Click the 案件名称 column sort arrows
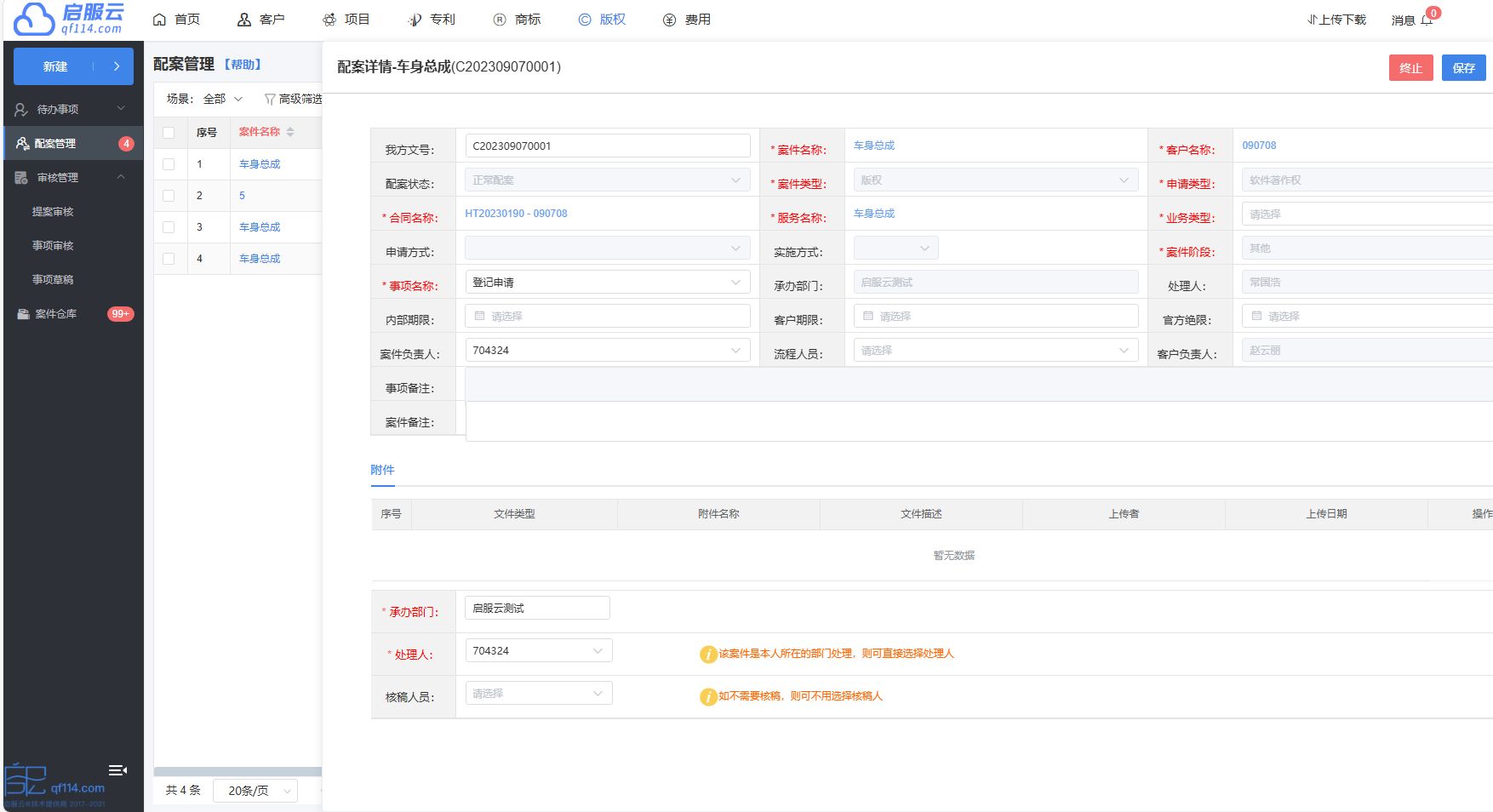The height and width of the screenshot is (812, 1493). coord(290,132)
